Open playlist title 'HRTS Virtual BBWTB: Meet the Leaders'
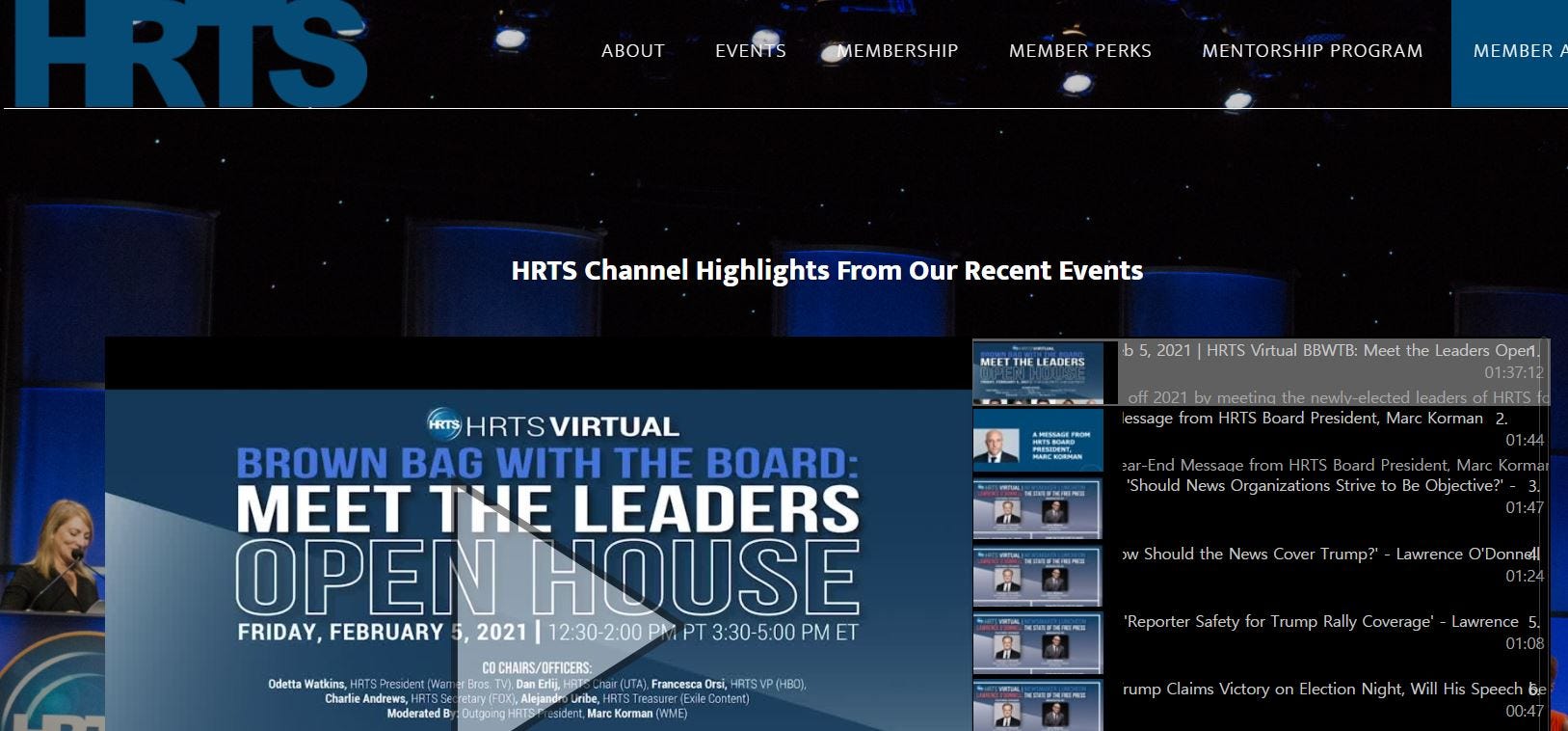Screen dimensions: 1568x731 click(x=1326, y=351)
